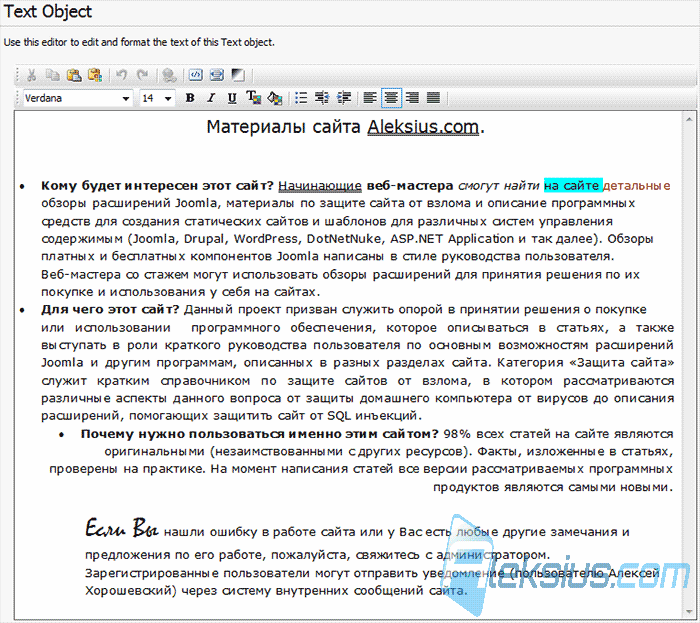Click the Insert HTML code icon
700x623 pixels.
[196, 75]
